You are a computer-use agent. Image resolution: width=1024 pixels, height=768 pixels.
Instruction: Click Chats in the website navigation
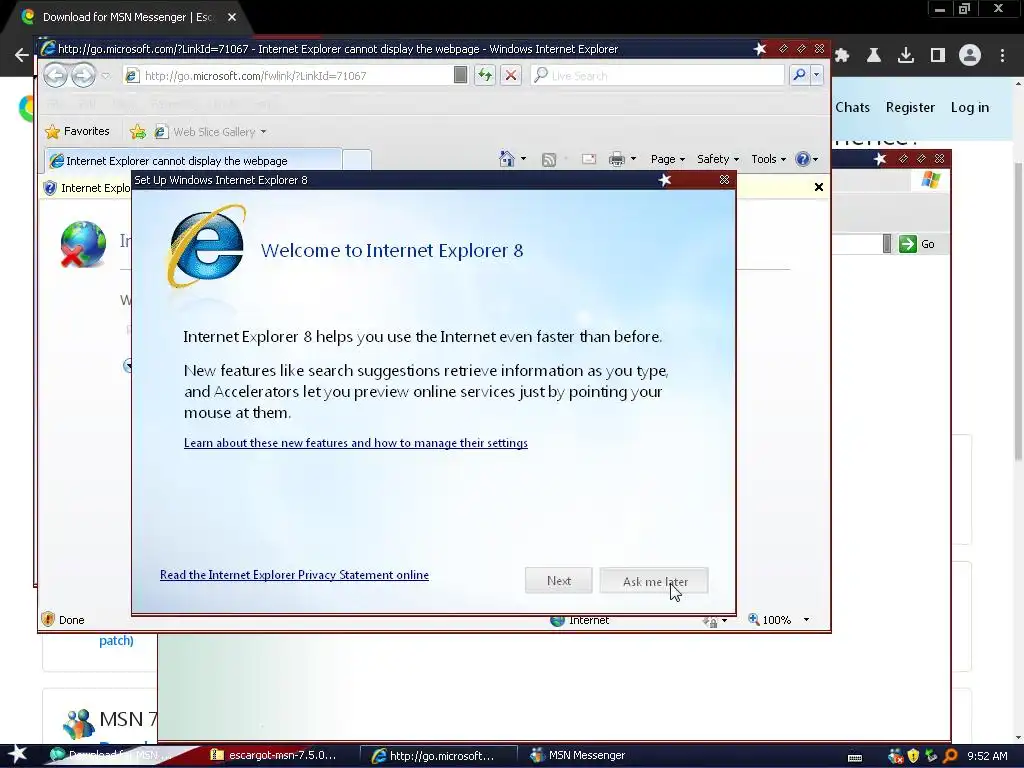point(852,107)
